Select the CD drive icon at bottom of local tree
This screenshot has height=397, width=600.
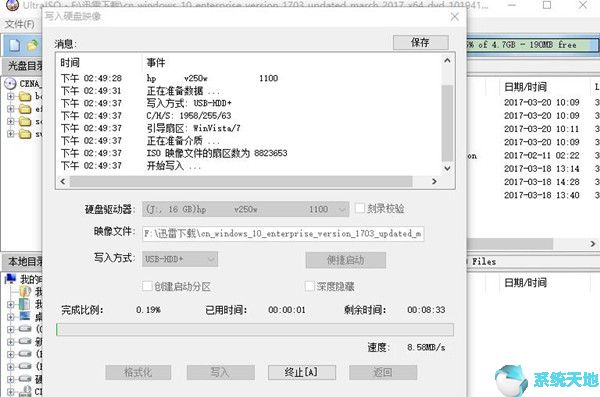tap(26, 391)
